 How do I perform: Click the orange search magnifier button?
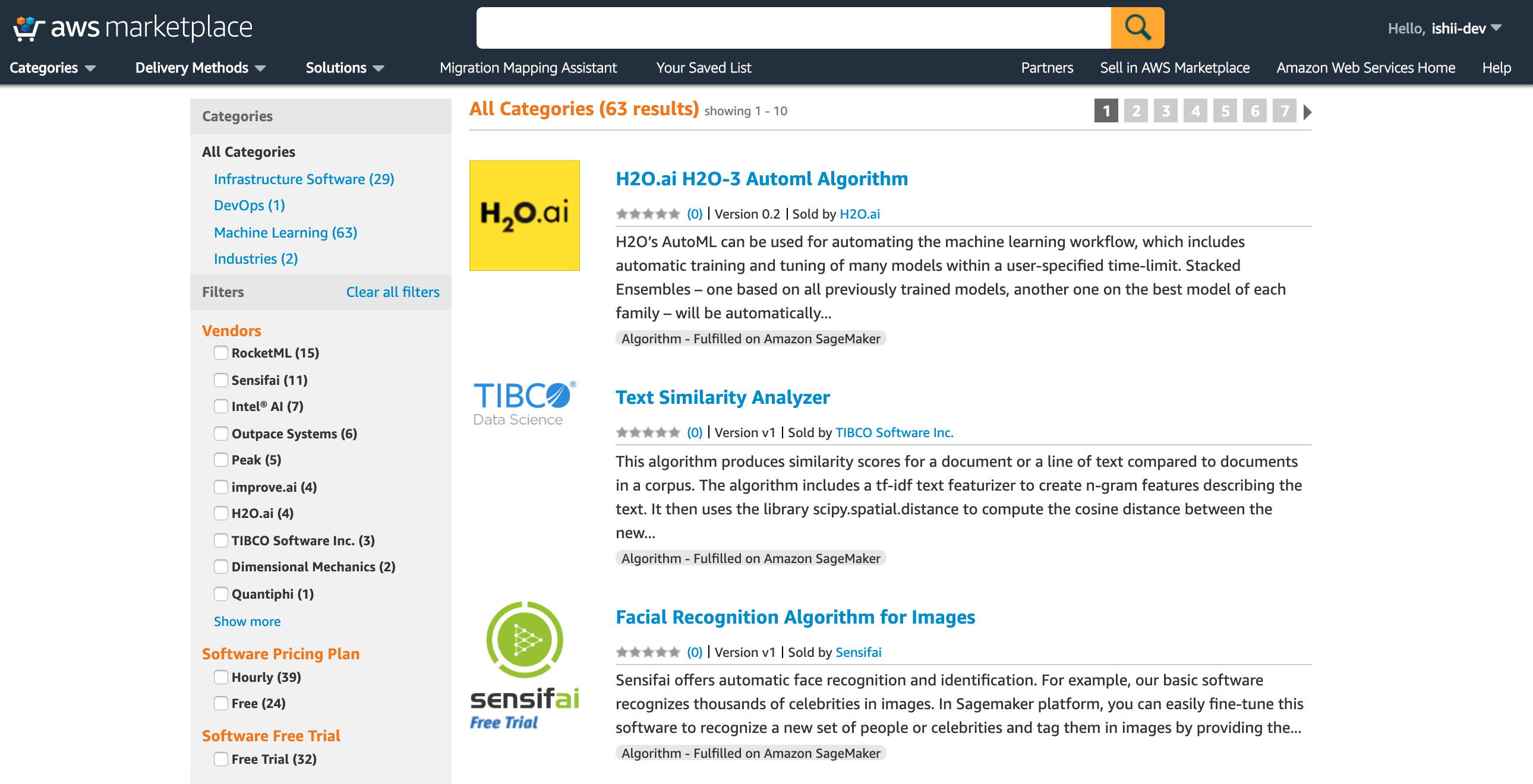1137,27
